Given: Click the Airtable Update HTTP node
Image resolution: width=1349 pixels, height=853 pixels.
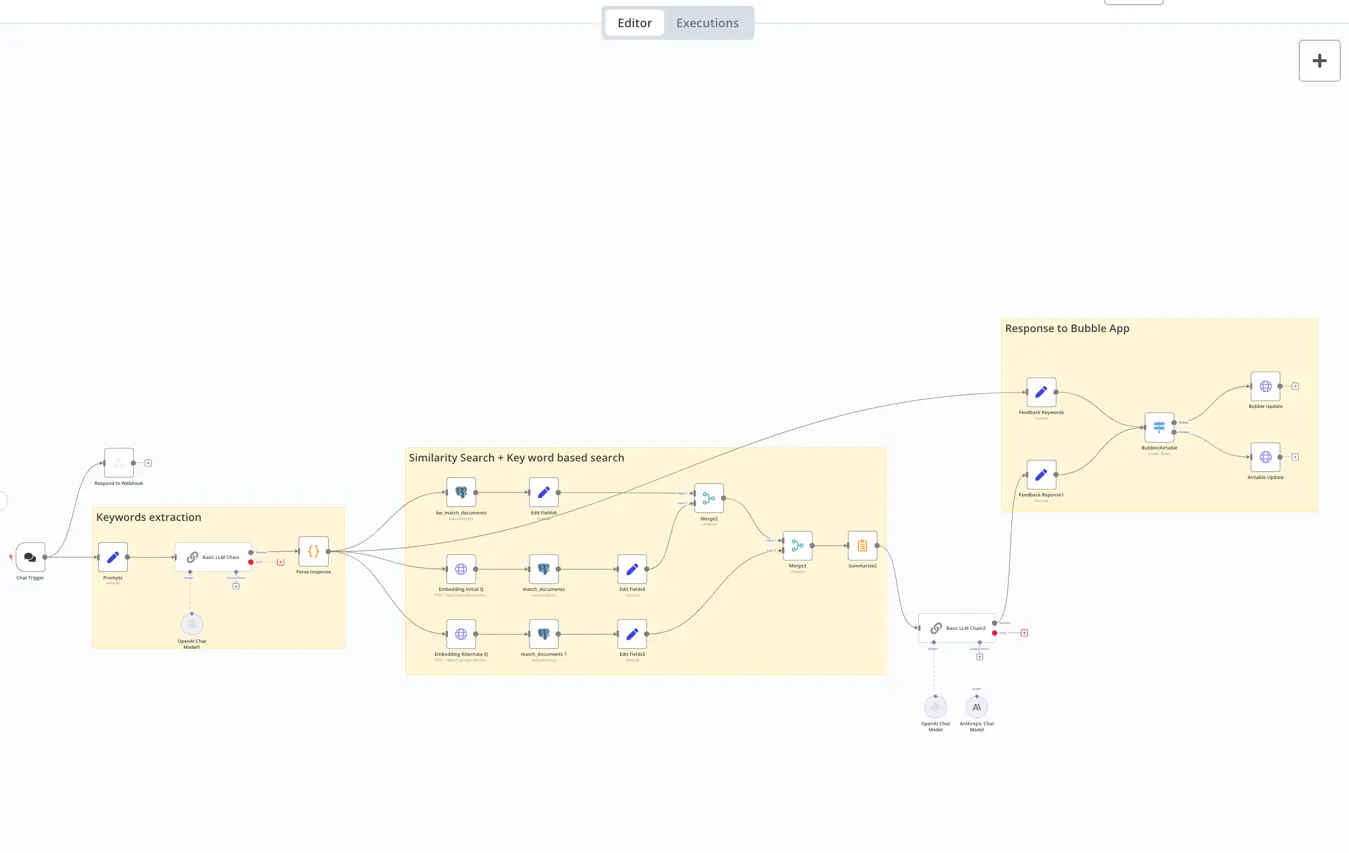Looking at the screenshot, I should [1265, 457].
